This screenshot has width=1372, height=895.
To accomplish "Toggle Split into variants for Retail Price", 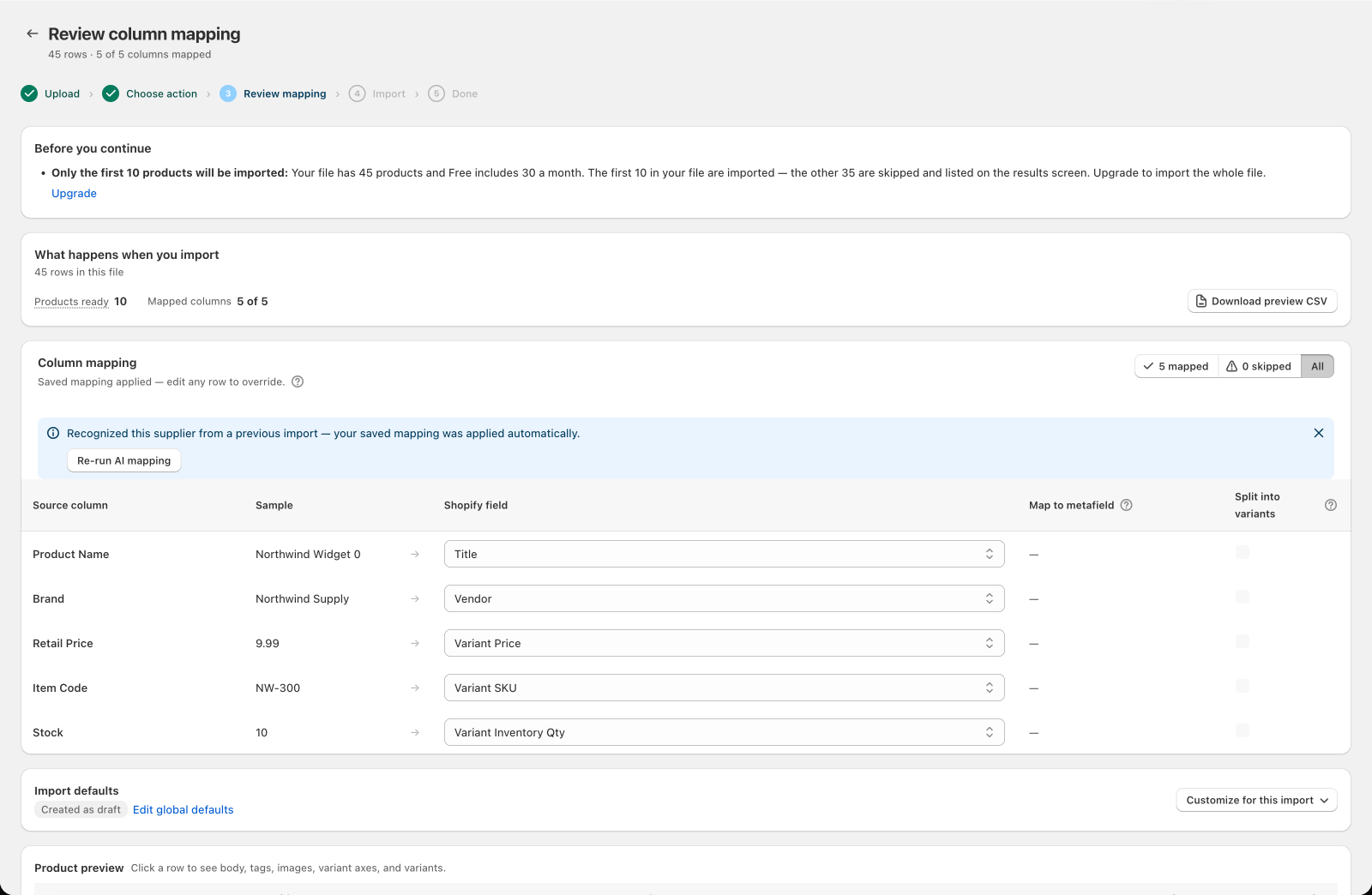I will (1243, 641).
